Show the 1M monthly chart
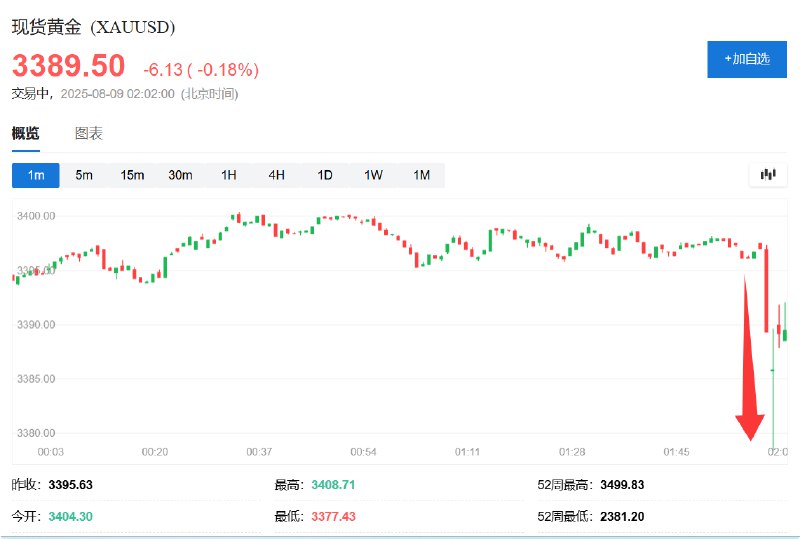Image resolution: width=800 pixels, height=539 pixels. 421,175
